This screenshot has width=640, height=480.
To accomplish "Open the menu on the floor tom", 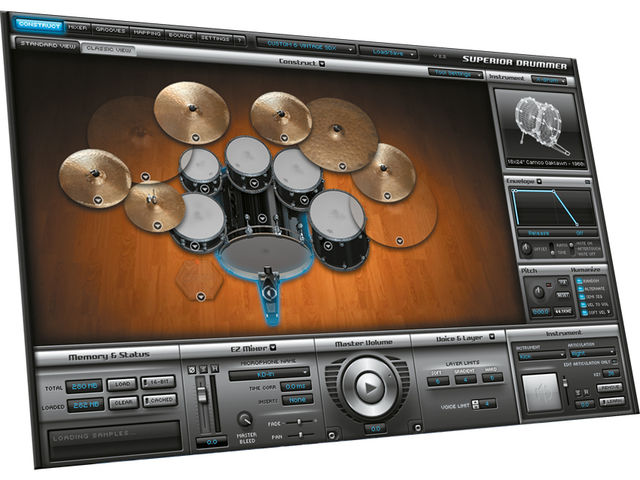I will click(x=328, y=246).
